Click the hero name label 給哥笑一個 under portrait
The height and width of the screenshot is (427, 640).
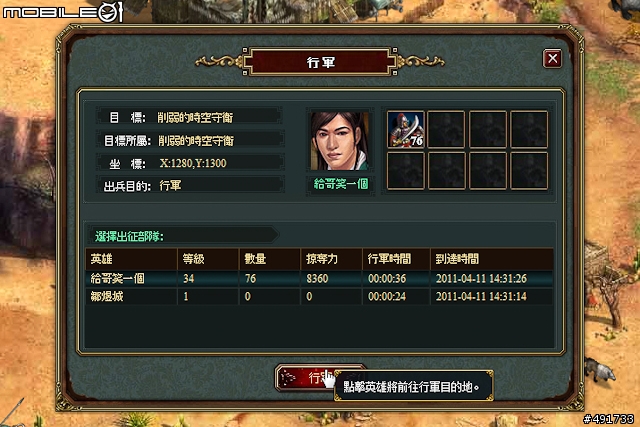pos(341,184)
